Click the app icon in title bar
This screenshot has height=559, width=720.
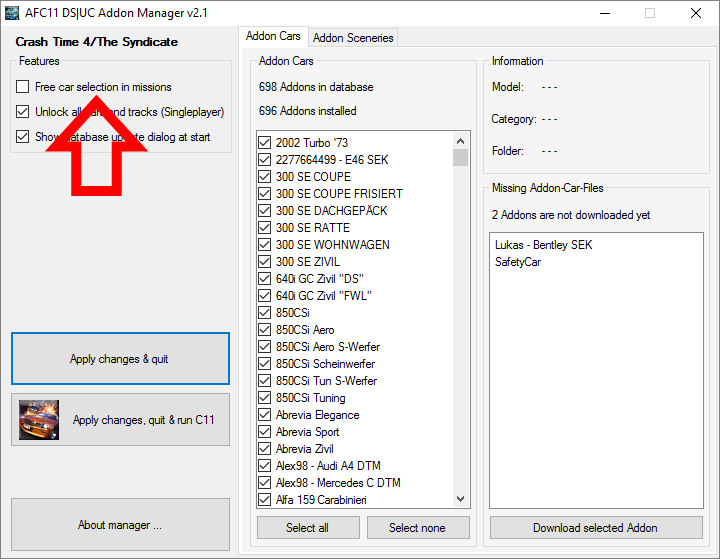tap(13, 13)
